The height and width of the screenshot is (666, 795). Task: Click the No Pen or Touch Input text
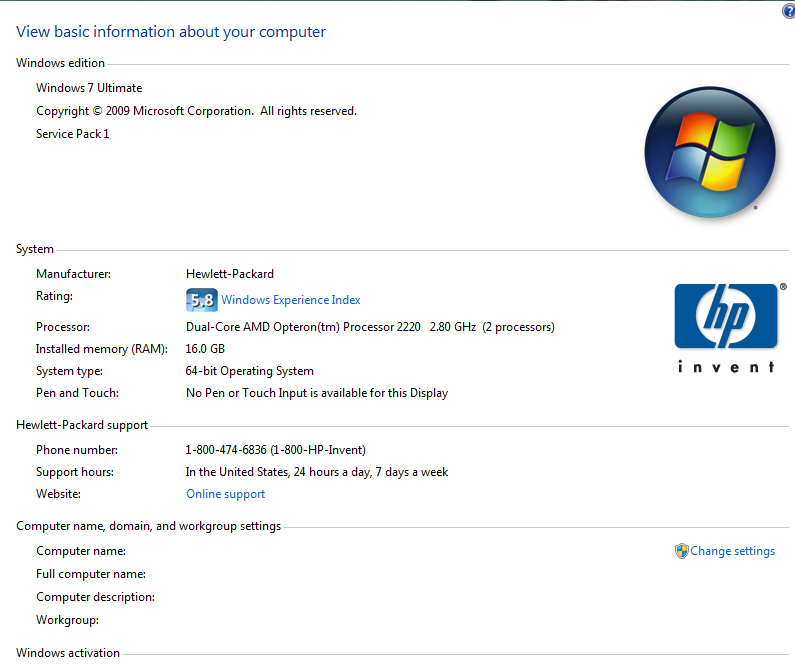(x=317, y=393)
